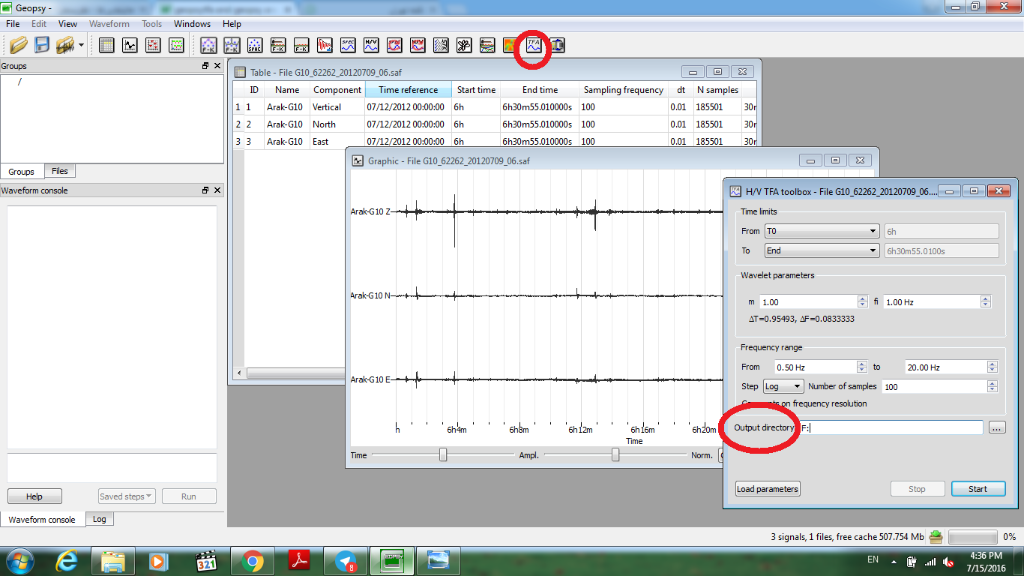This screenshot has width=1024, height=576.
Task: Expand the To End time limit dropdown
Action: click(821, 251)
